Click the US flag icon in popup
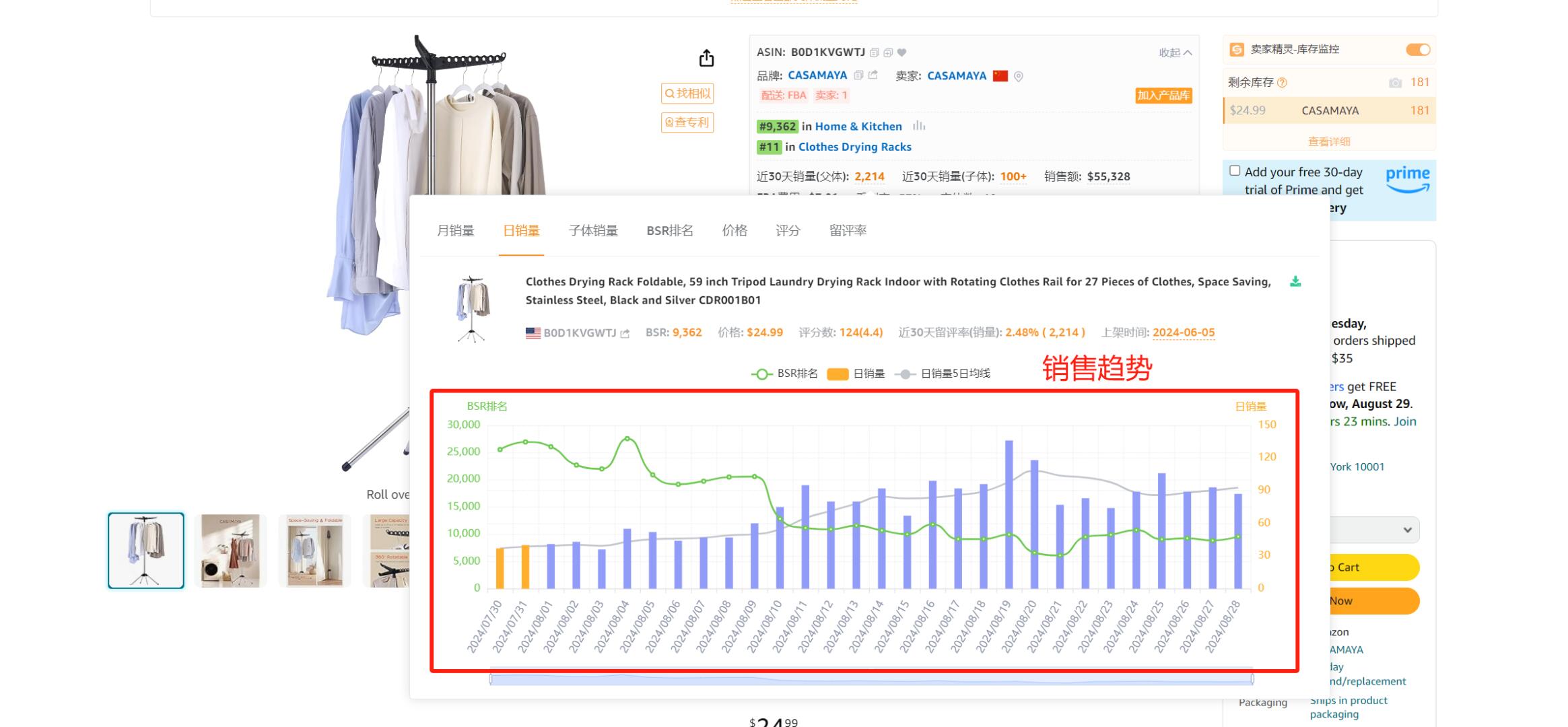The height and width of the screenshot is (727, 1568). [533, 333]
